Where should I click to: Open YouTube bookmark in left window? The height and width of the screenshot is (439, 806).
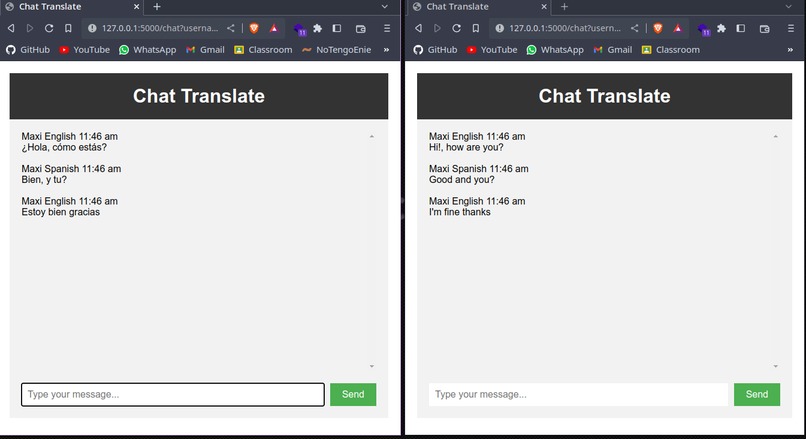[x=85, y=50]
